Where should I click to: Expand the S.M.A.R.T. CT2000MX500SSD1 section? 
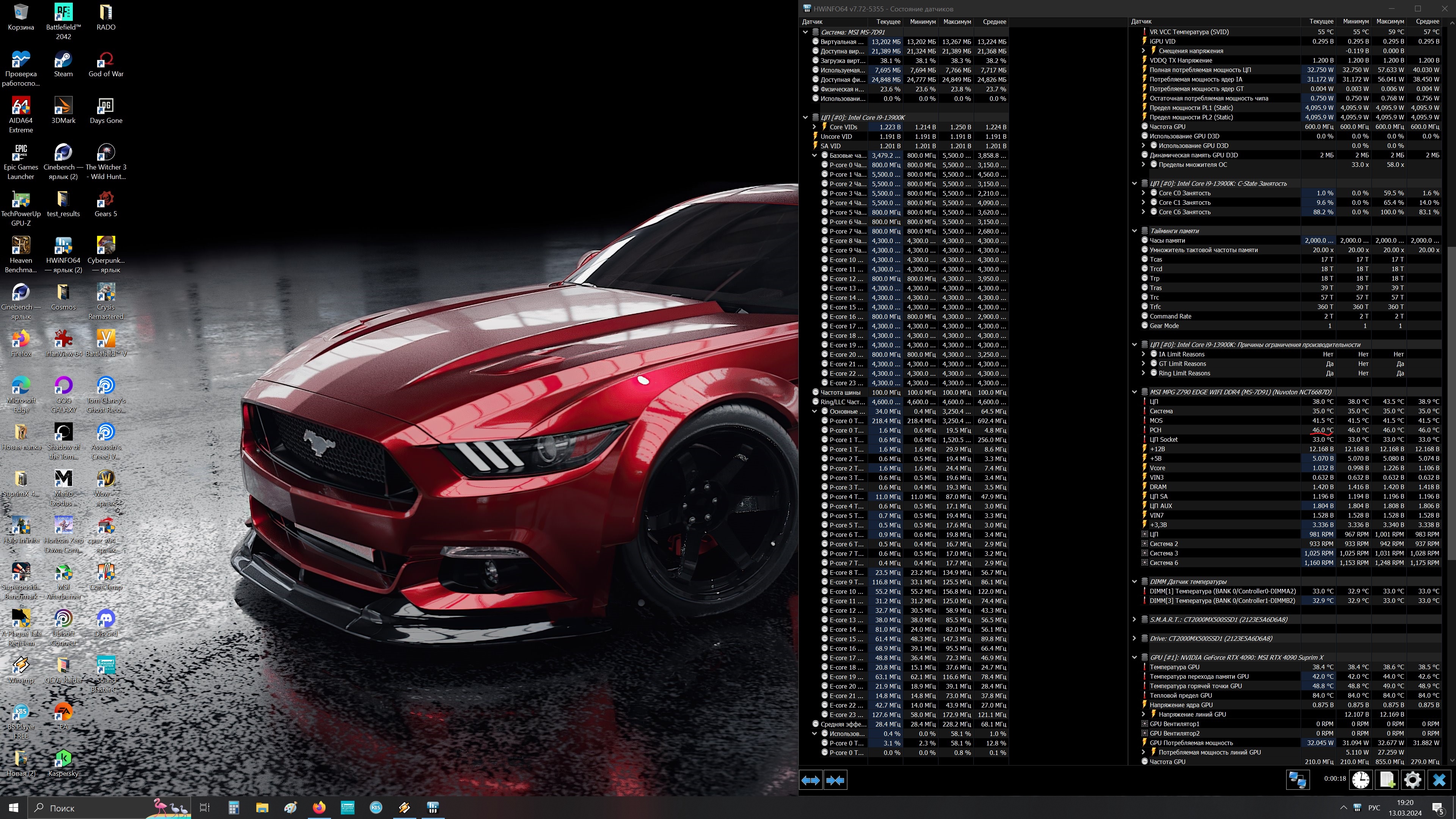(x=1134, y=620)
